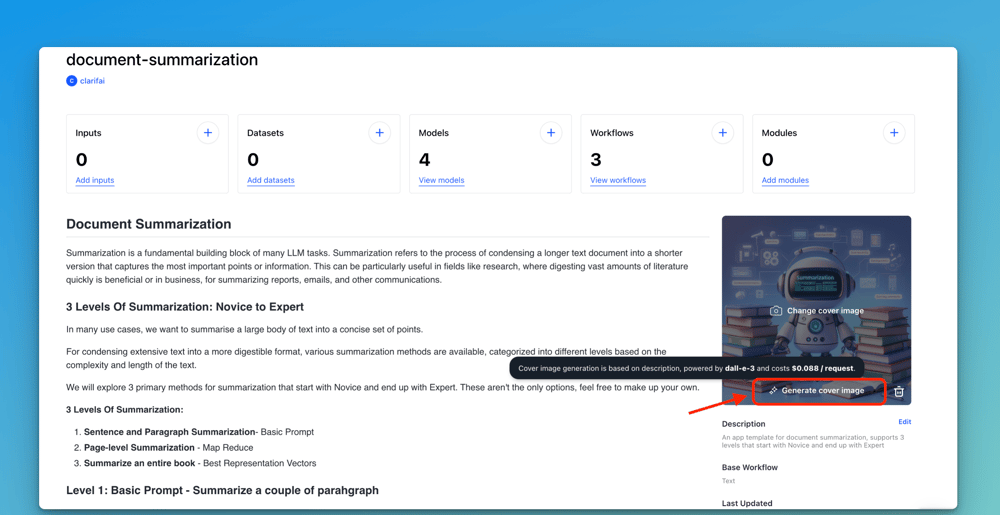Click the Change cover image text
The image size is (1000, 515).
(x=825, y=311)
